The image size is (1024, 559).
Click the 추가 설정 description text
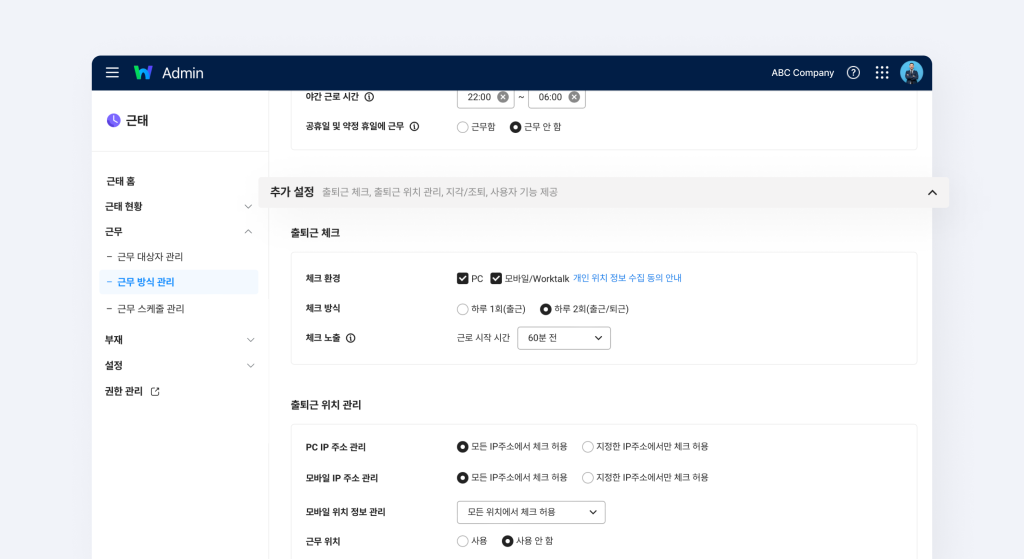click(440, 192)
